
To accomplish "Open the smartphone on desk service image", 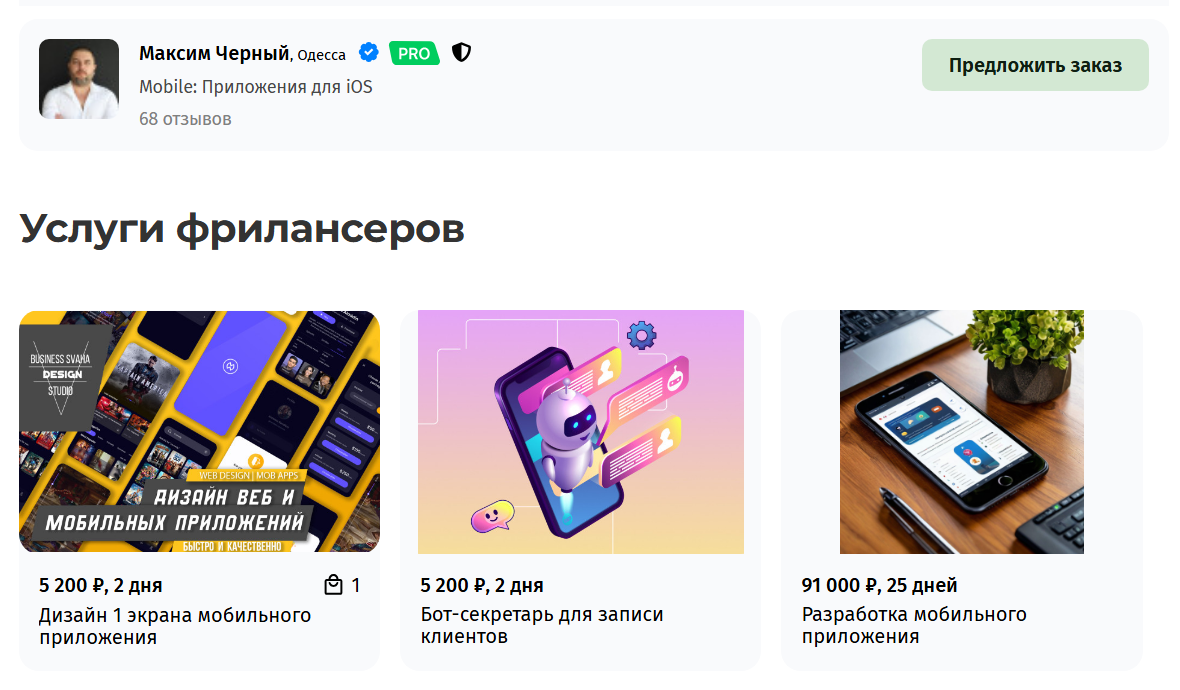I will tap(962, 432).
